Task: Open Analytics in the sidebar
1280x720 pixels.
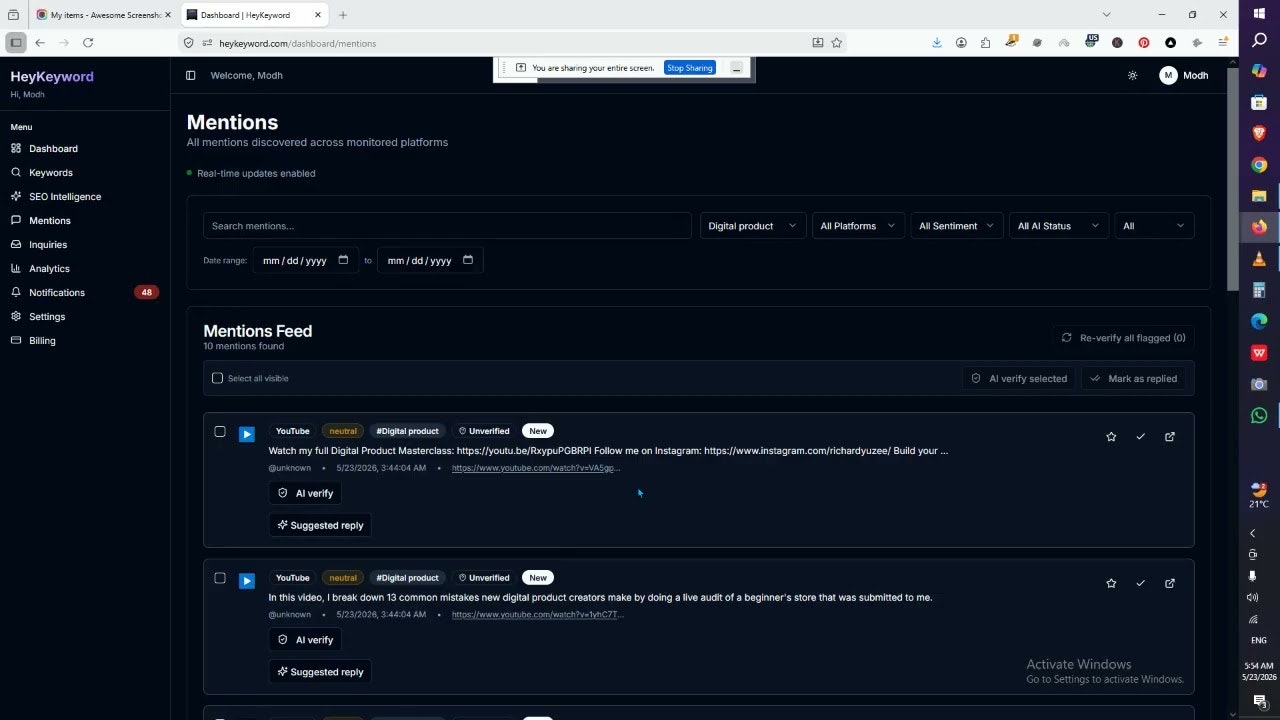Action: [x=49, y=268]
